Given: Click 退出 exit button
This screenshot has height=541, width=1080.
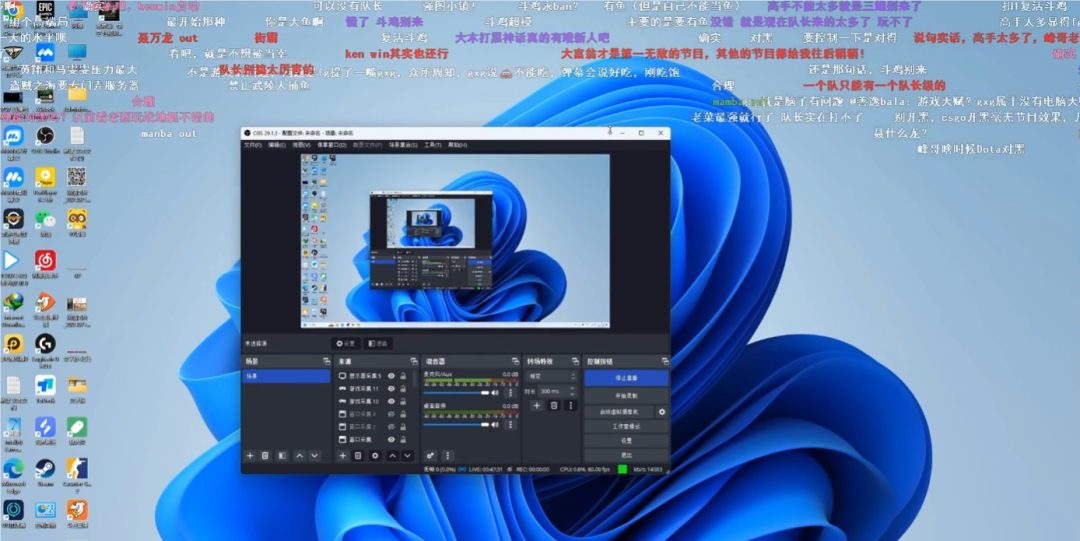Looking at the screenshot, I should pyautogui.click(x=626, y=456).
